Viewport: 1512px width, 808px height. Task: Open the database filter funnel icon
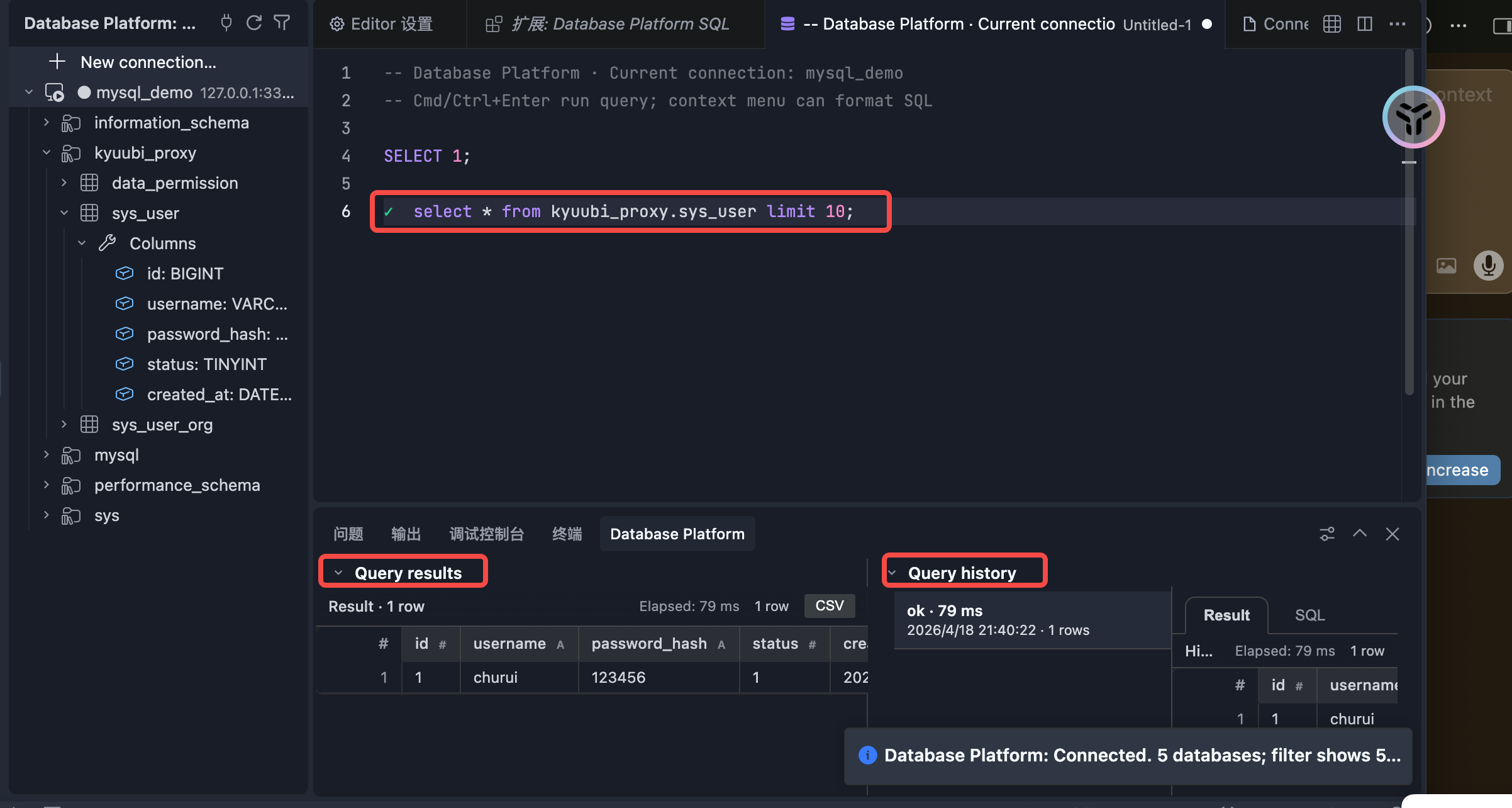pyautogui.click(x=282, y=23)
